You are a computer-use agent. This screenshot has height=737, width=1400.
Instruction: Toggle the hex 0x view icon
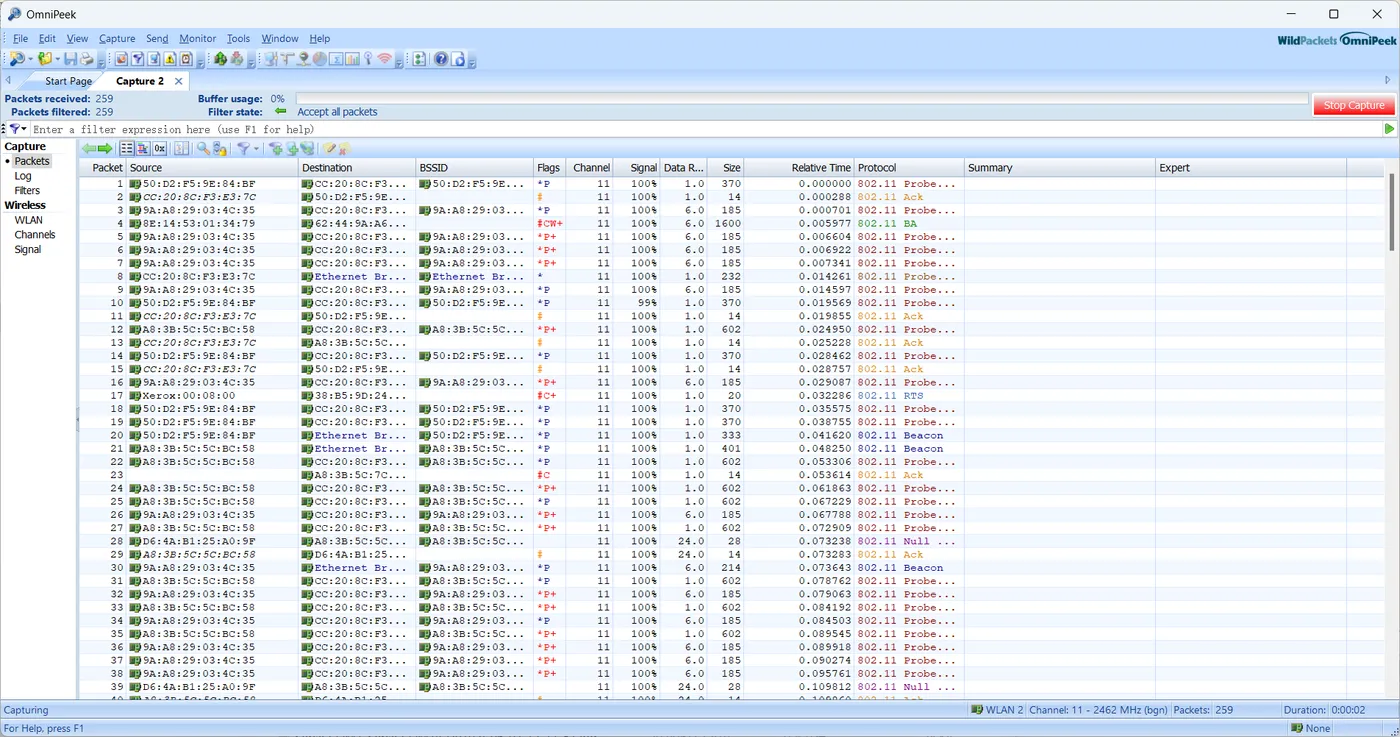[159, 148]
